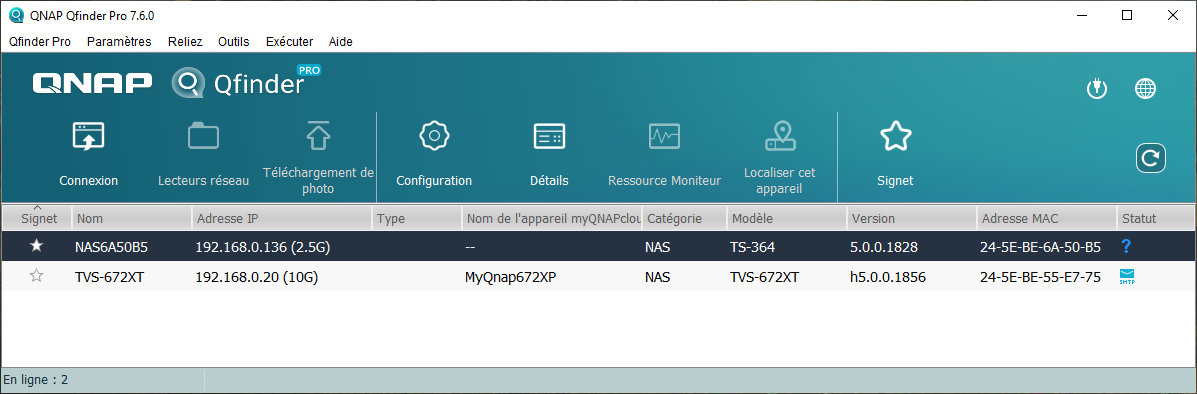Open the Configuration gear icon

(434, 135)
